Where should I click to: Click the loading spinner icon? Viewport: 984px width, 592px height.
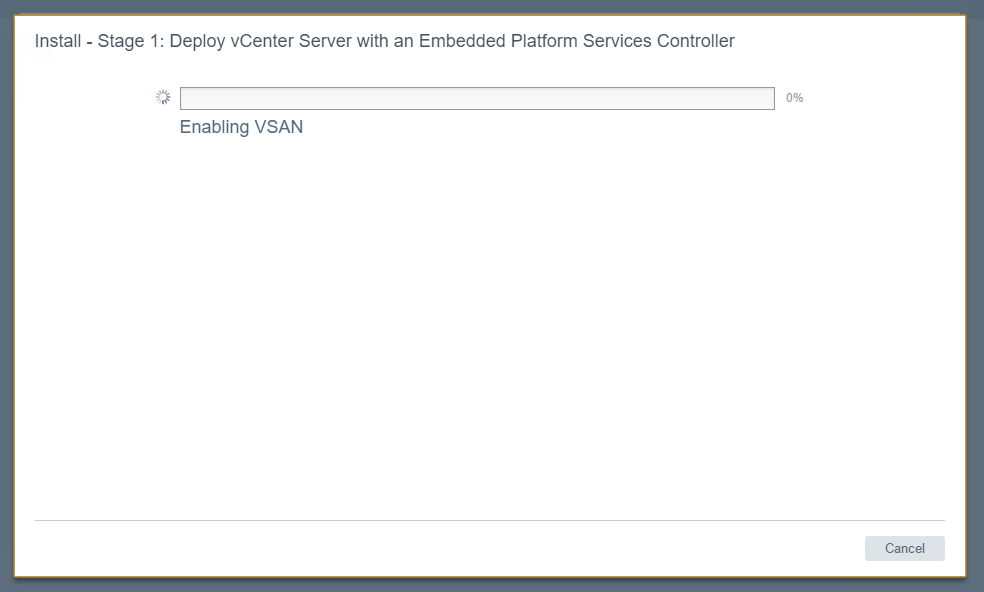[163, 97]
